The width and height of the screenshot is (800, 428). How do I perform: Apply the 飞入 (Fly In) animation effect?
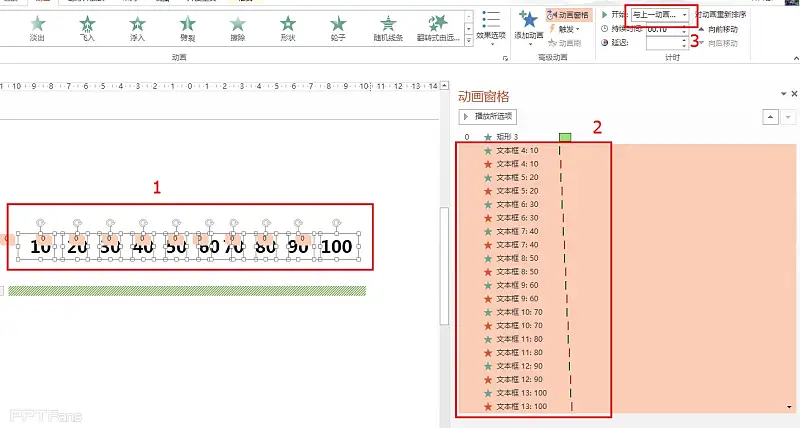(88, 26)
